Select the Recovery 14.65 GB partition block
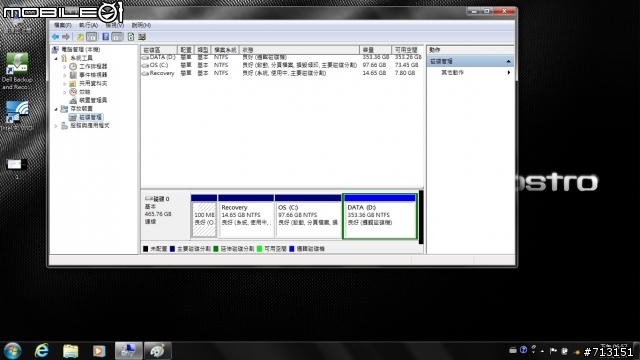This screenshot has height=360, width=640. [x=246, y=216]
